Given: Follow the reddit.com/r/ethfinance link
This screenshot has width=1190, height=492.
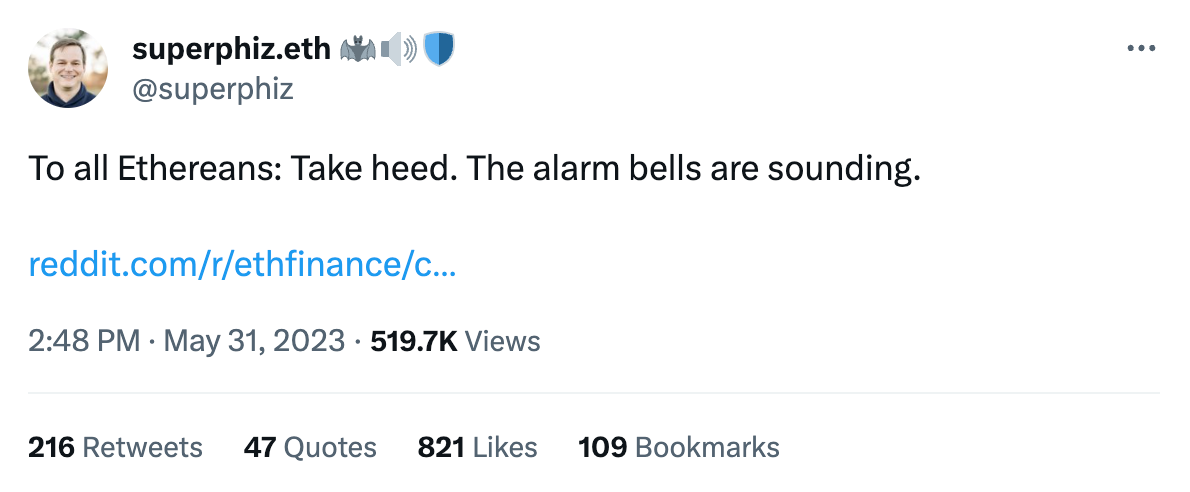Looking at the screenshot, I should point(243,265).
